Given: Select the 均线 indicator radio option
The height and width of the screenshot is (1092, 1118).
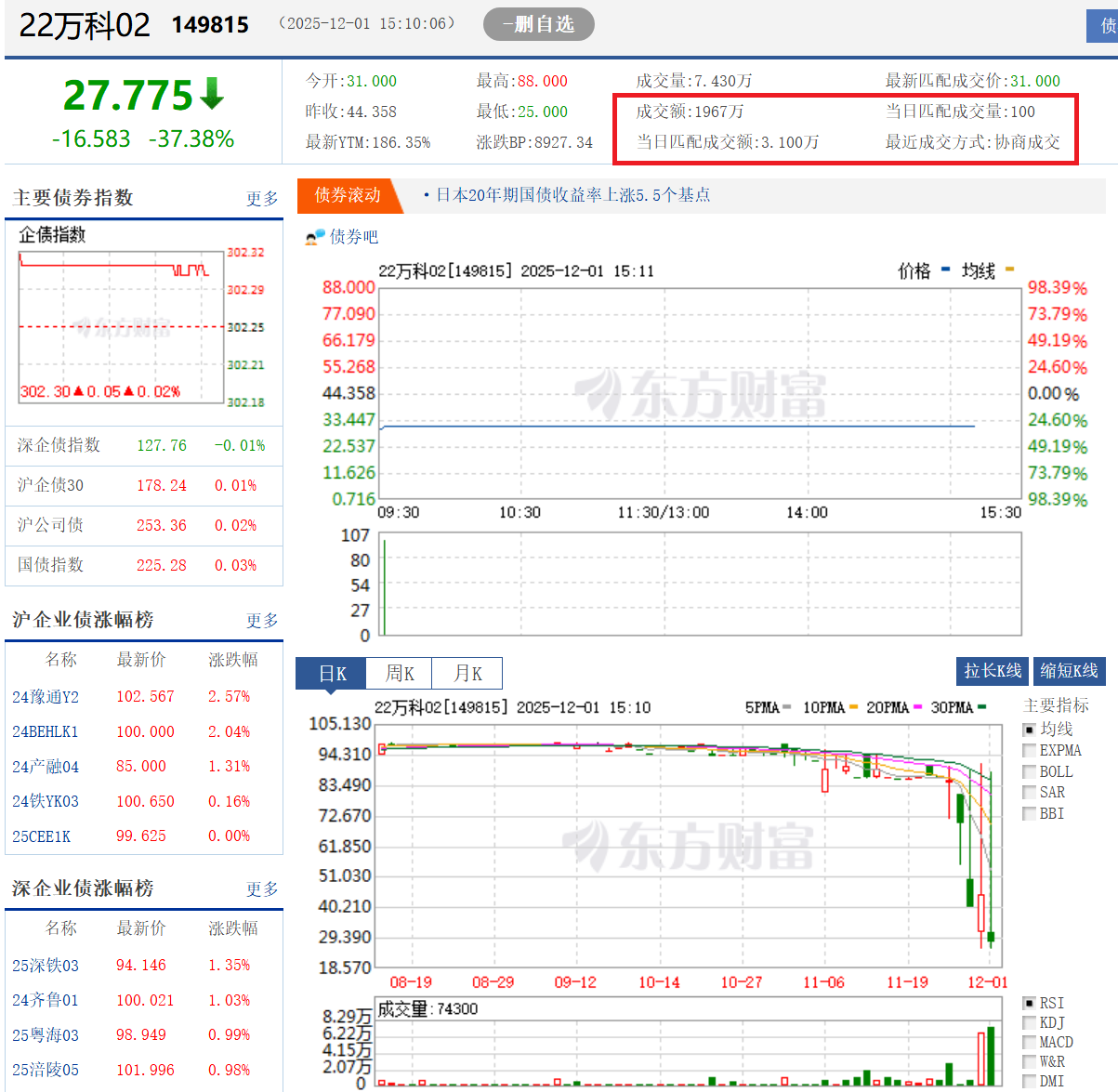Looking at the screenshot, I should (x=1029, y=730).
